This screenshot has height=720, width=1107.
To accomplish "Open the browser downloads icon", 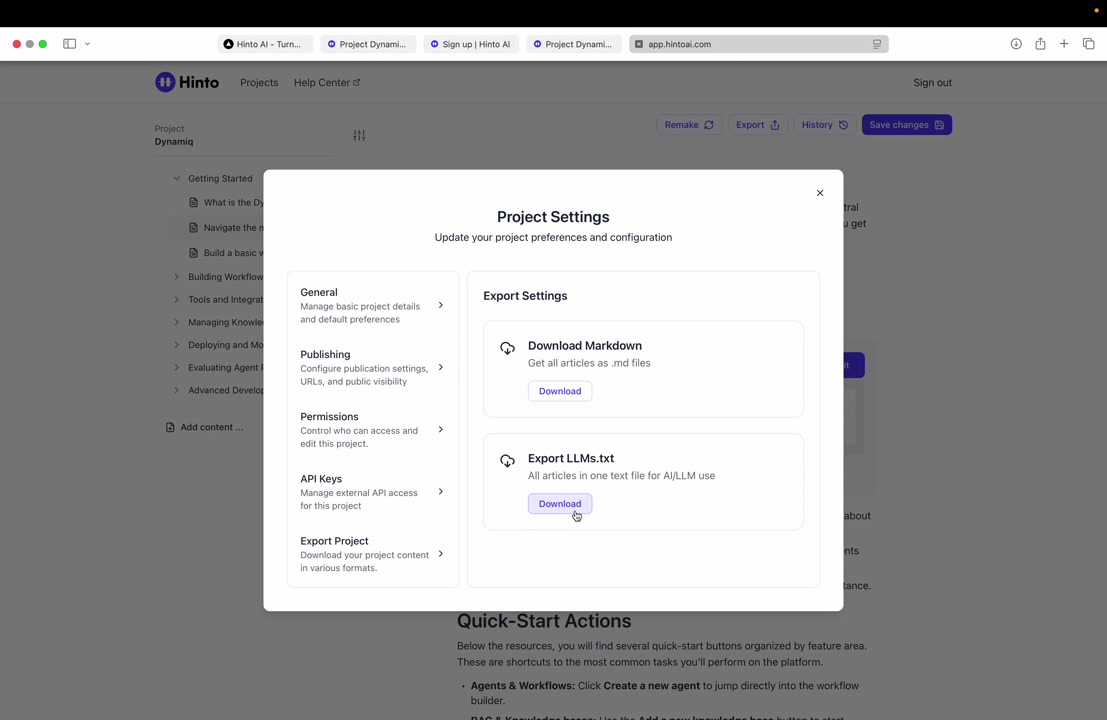I will click(x=1016, y=44).
